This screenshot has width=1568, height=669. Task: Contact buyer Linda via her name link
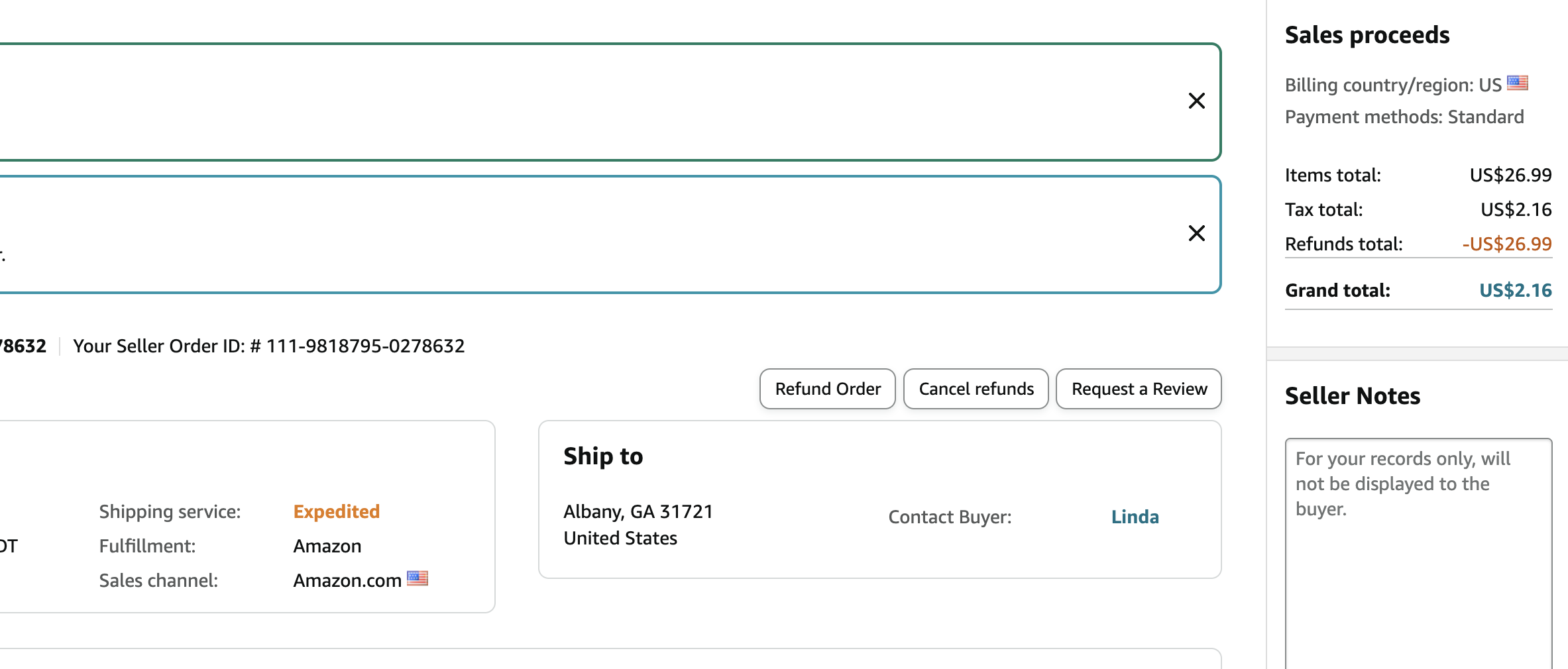coord(1135,517)
